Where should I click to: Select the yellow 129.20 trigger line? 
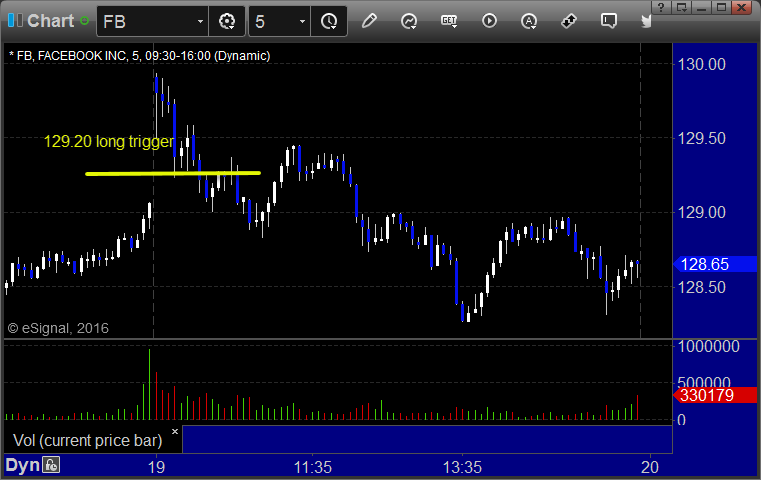[x=173, y=173]
